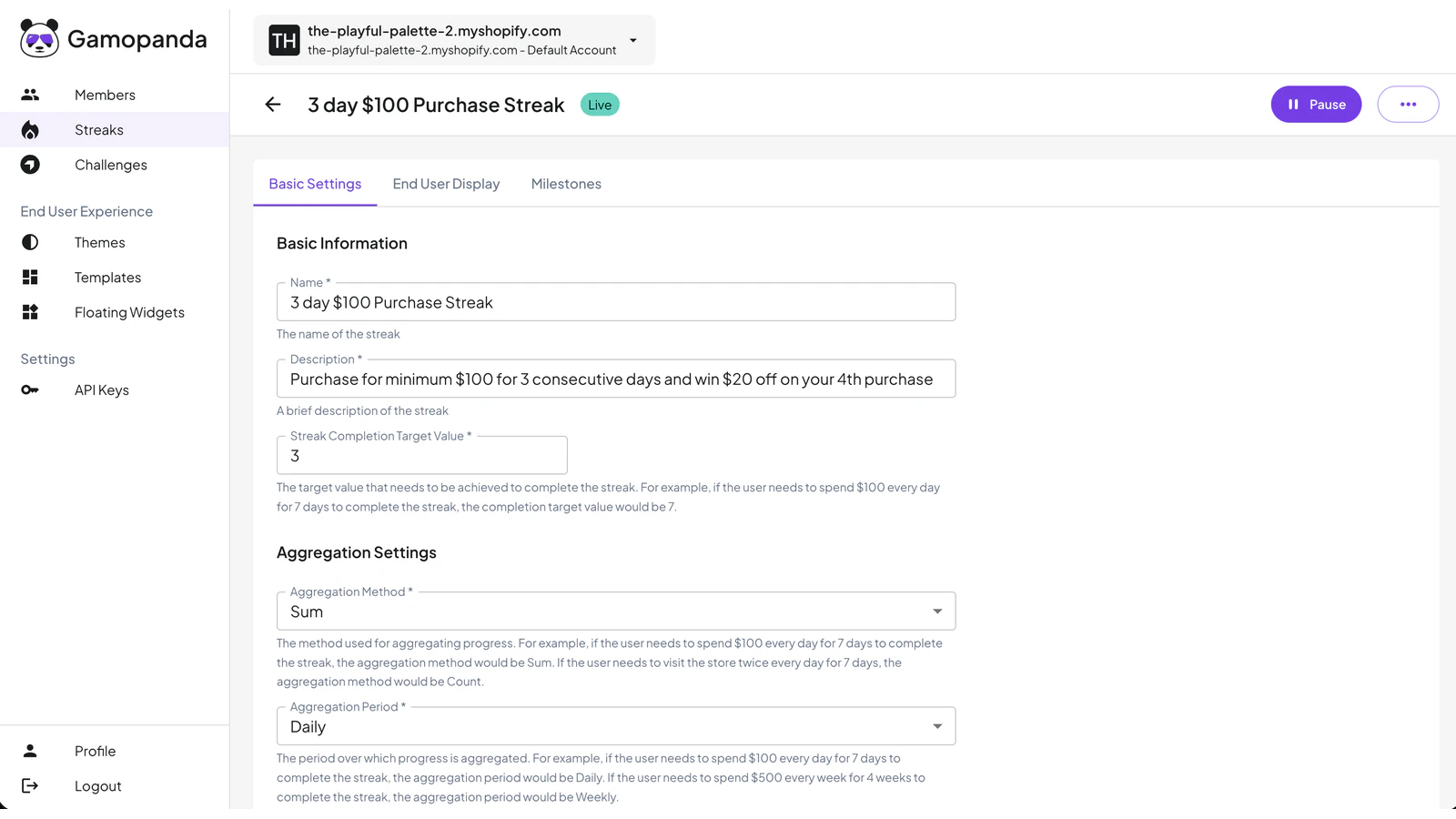Open the Profile page link
This screenshot has height=819, width=1456.
point(96,751)
